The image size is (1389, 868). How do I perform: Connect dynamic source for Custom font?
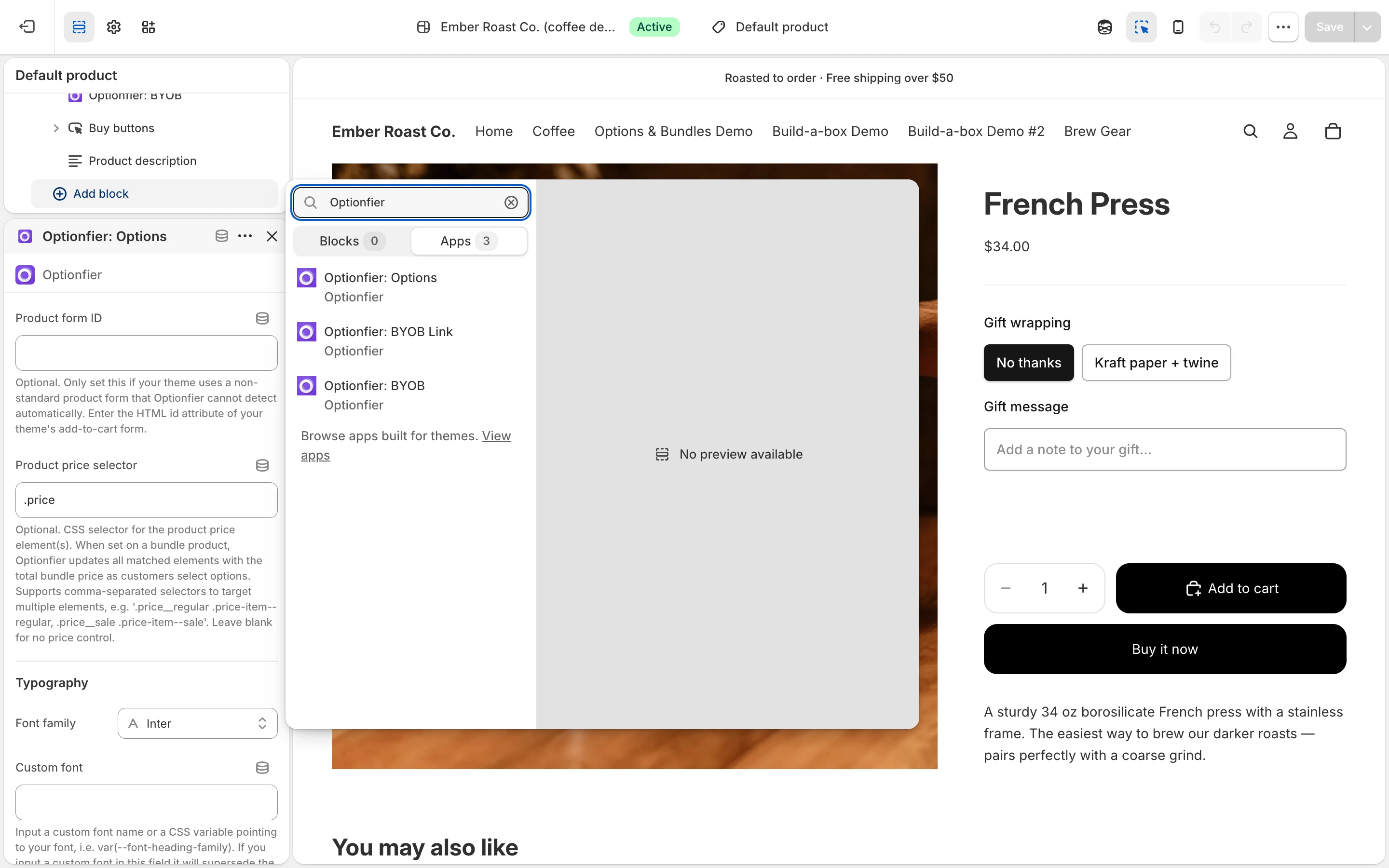tap(262, 768)
